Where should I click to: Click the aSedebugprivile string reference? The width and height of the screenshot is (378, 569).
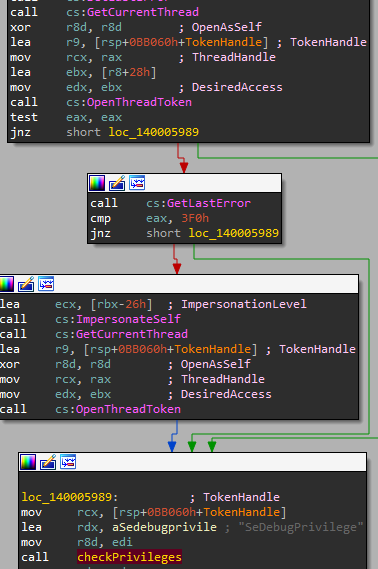coord(164,527)
